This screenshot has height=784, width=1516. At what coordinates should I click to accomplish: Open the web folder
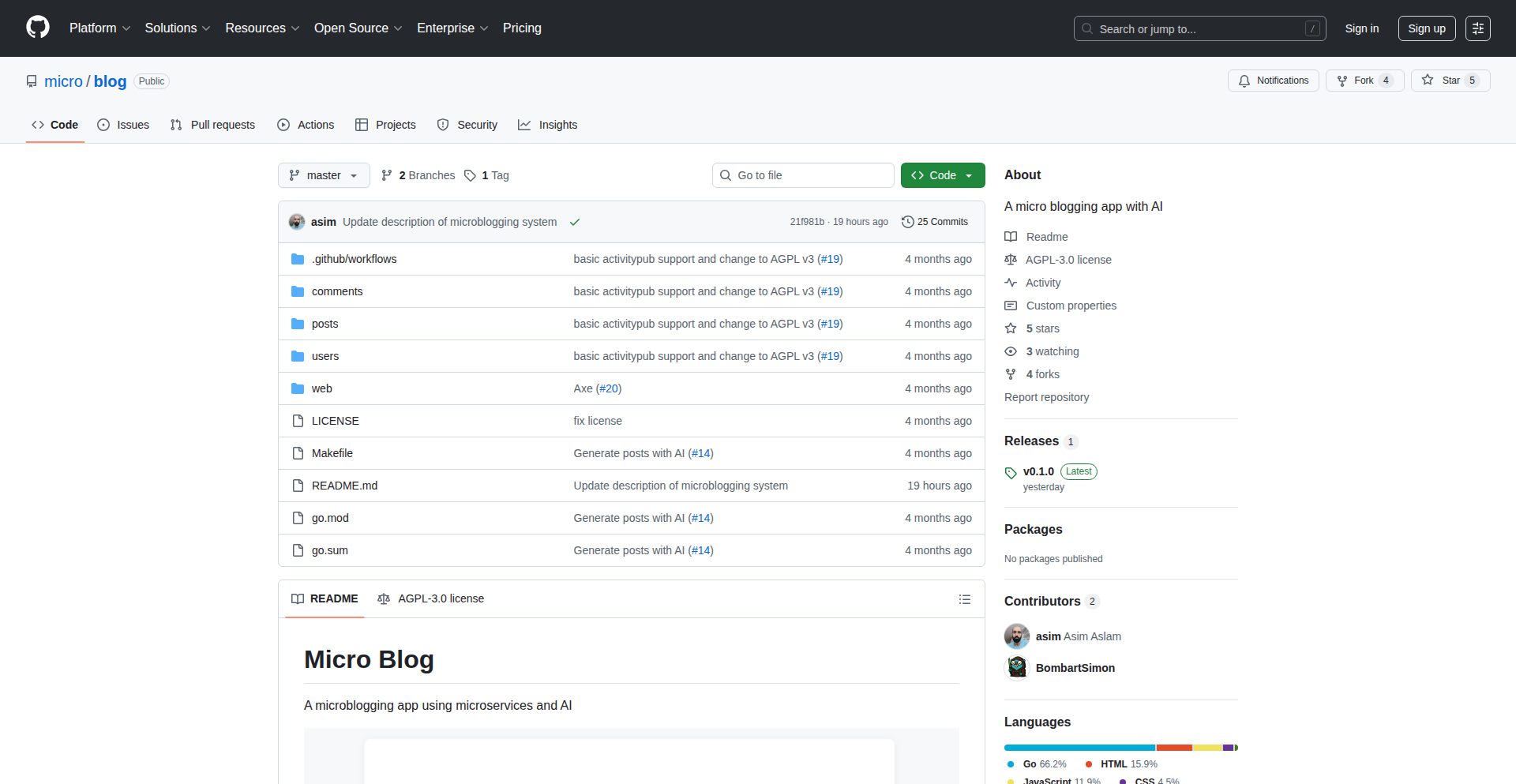[321, 388]
